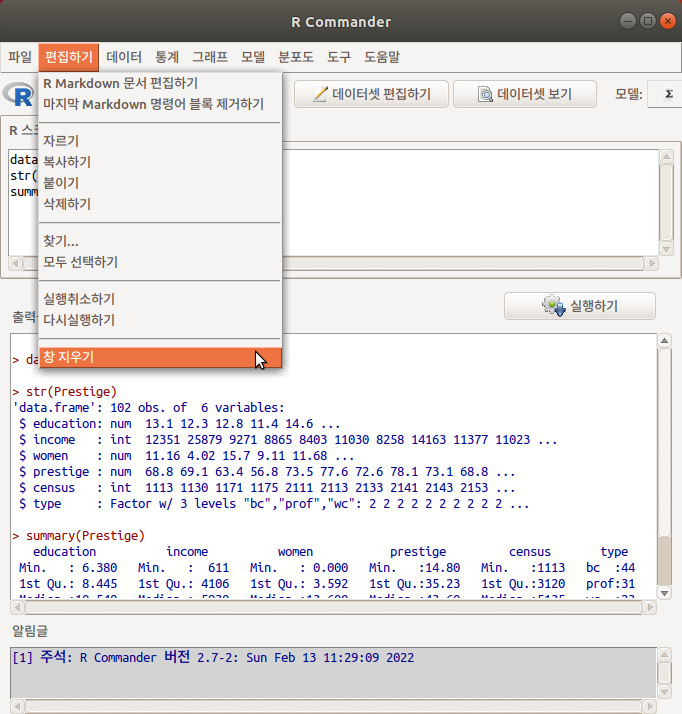
Task: Open the 통계 menu
Action: tap(167, 57)
